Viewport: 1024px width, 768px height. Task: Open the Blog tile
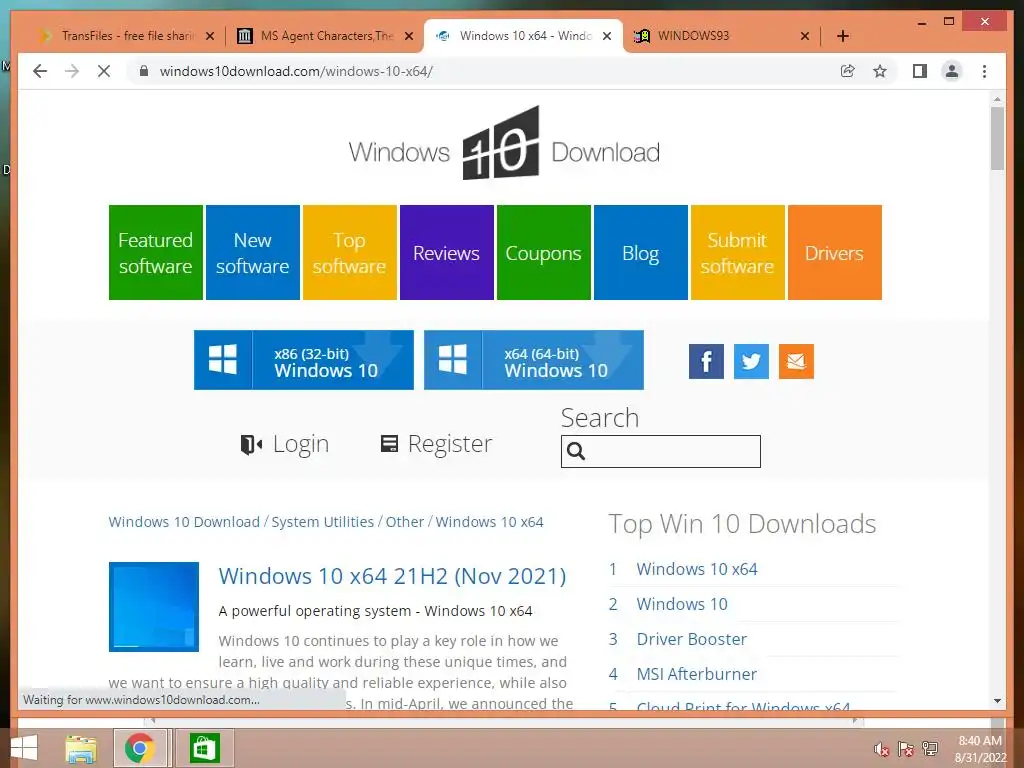pyautogui.click(x=641, y=253)
